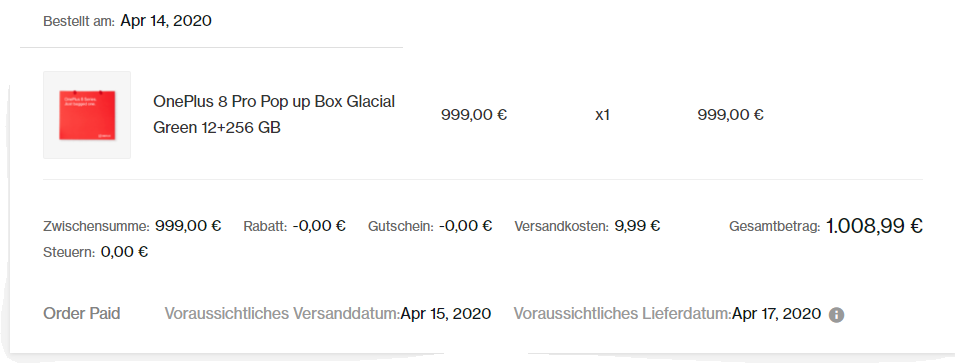
Task: Click the quantity x1 text
Action: tap(602, 115)
